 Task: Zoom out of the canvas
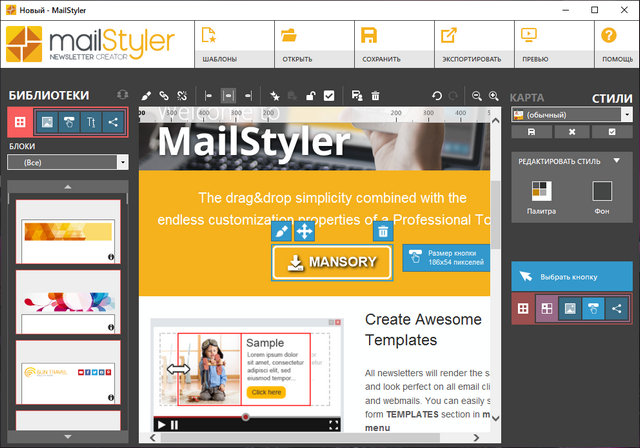pos(477,96)
